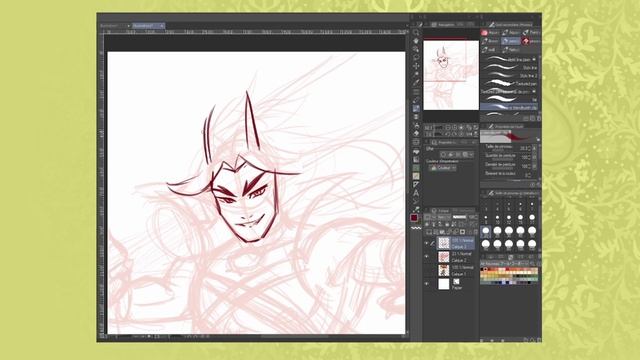This screenshot has width=640, height=360.
Task: Select the Eraser tool in the toolbar
Action: pos(416,134)
